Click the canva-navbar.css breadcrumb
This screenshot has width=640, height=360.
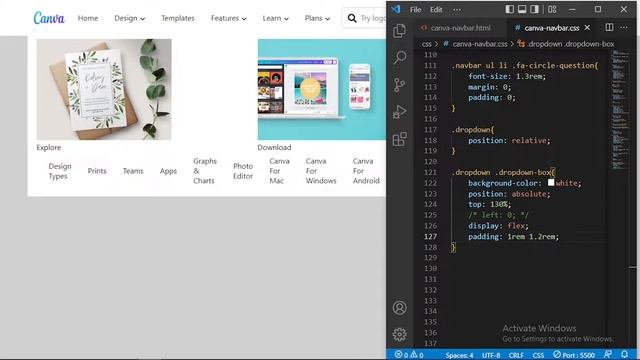coord(480,44)
